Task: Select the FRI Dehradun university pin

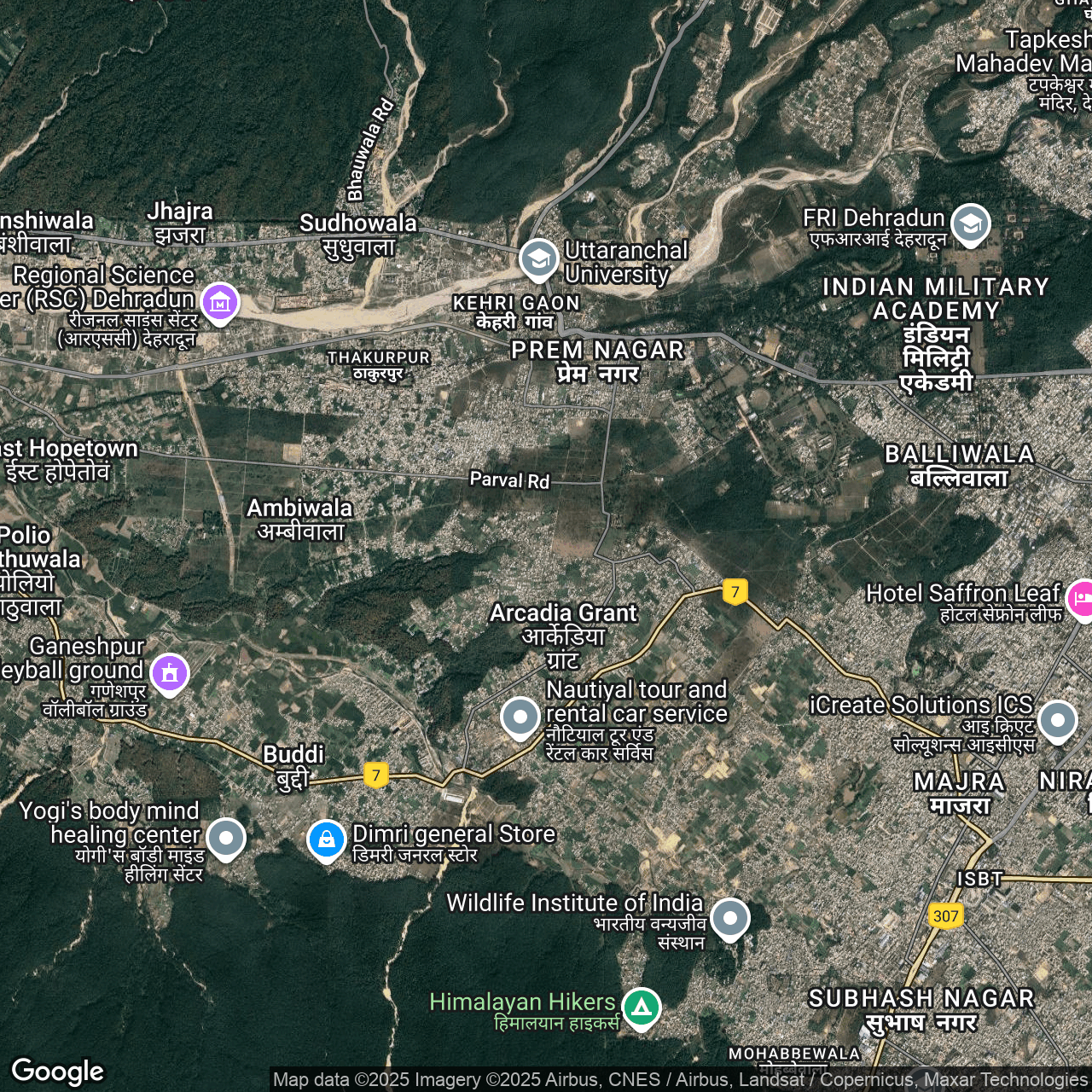Action: click(970, 224)
